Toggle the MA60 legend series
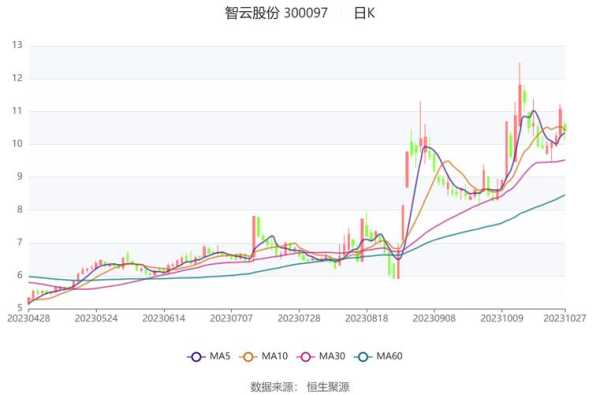The image size is (600, 394). point(379,357)
